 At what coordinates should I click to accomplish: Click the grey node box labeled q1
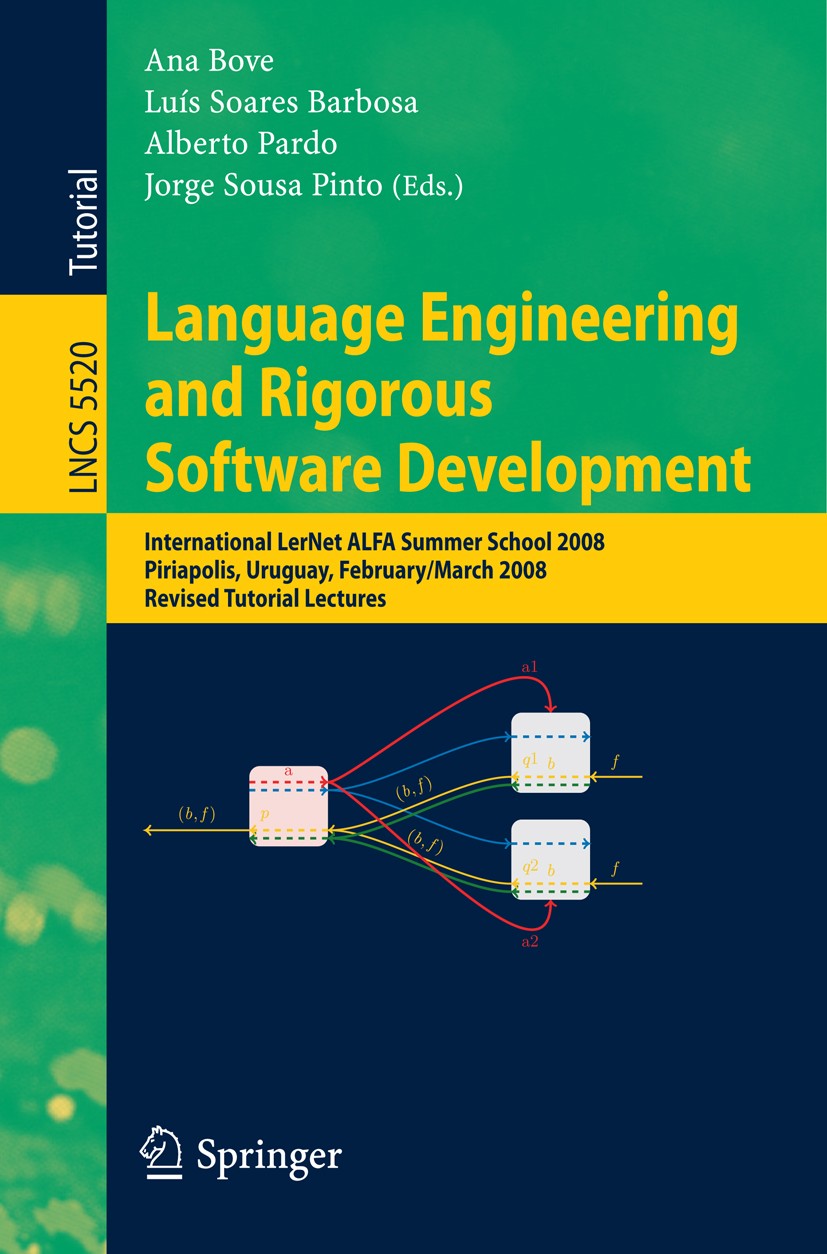[550, 753]
